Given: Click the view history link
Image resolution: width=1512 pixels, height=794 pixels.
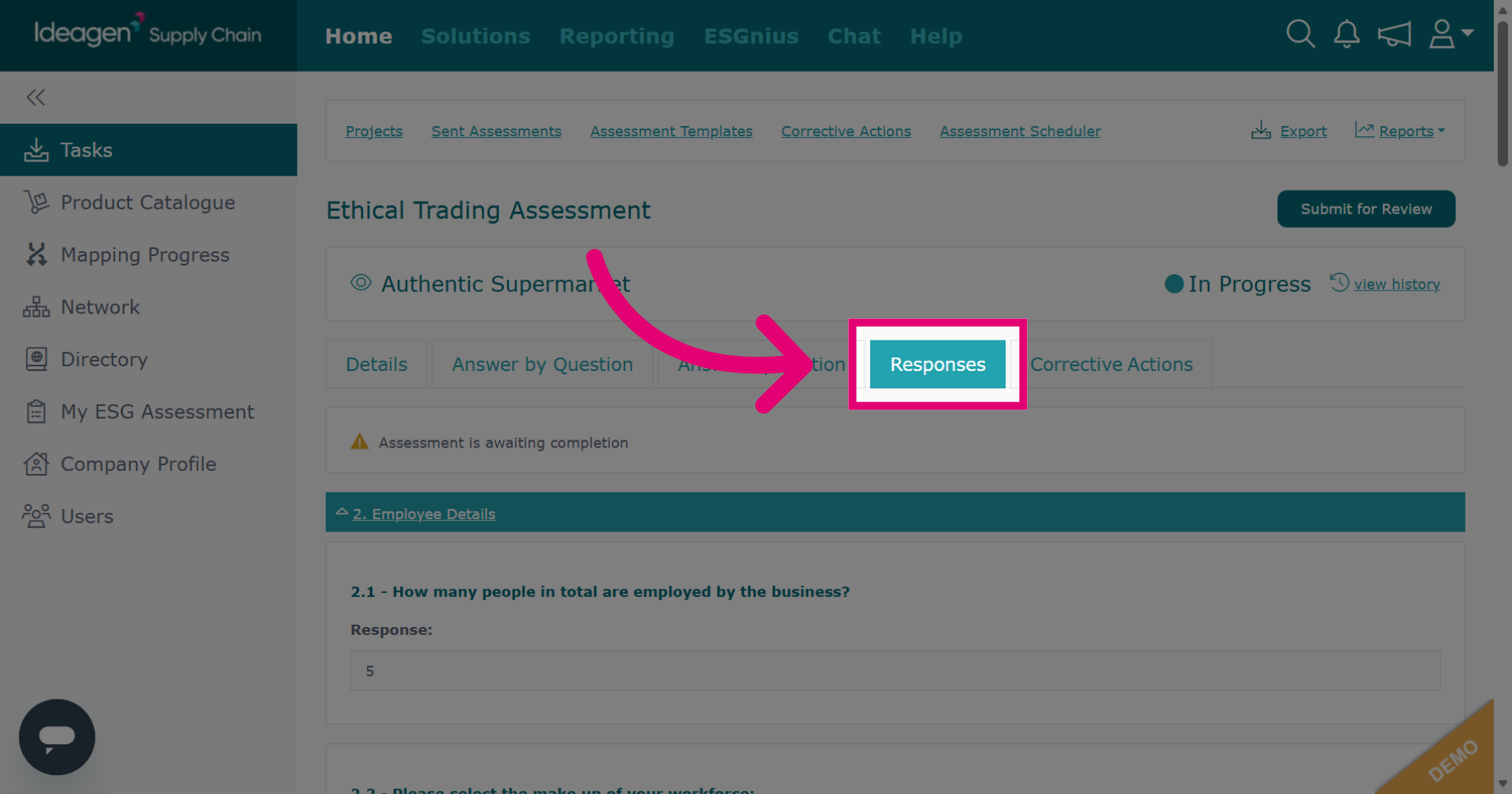Looking at the screenshot, I should click(x=1397, y=284).
